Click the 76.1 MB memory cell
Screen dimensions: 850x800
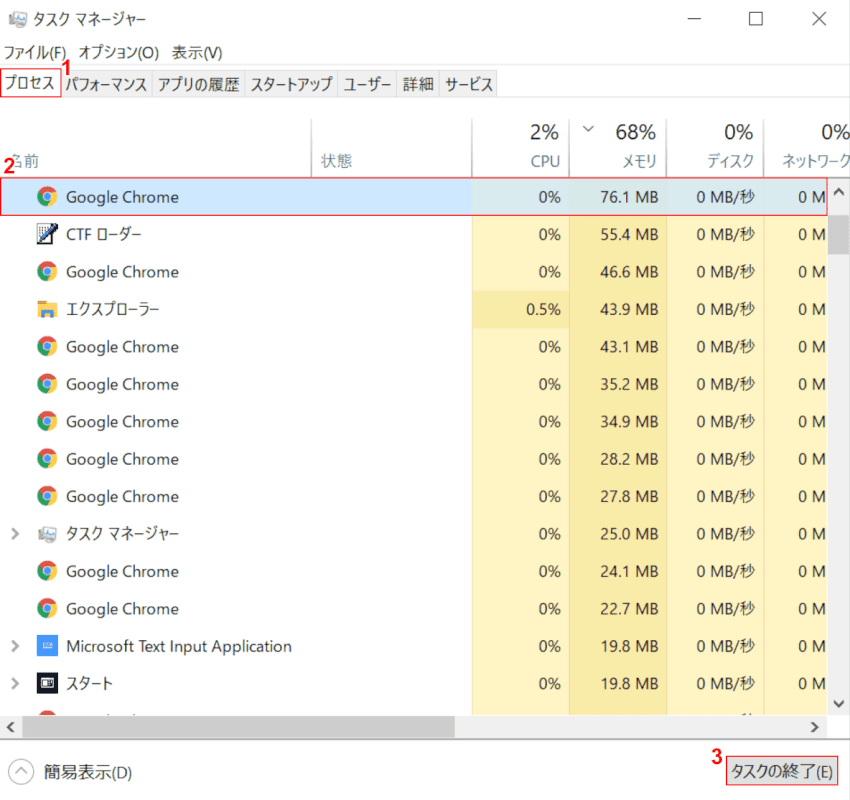(x=618, y=197)
